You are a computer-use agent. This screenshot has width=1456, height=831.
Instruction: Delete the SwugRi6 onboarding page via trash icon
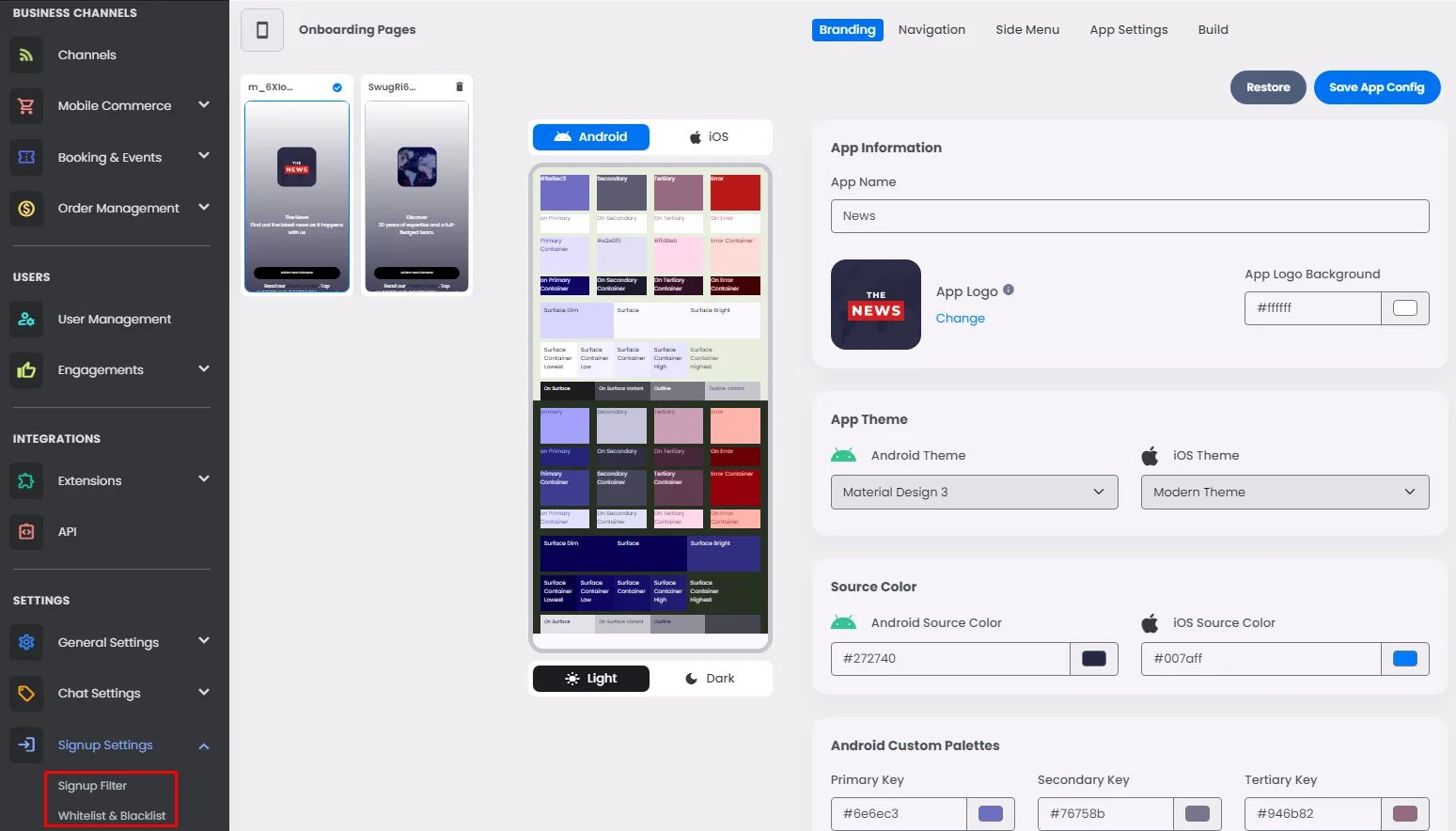pos(460,86)
